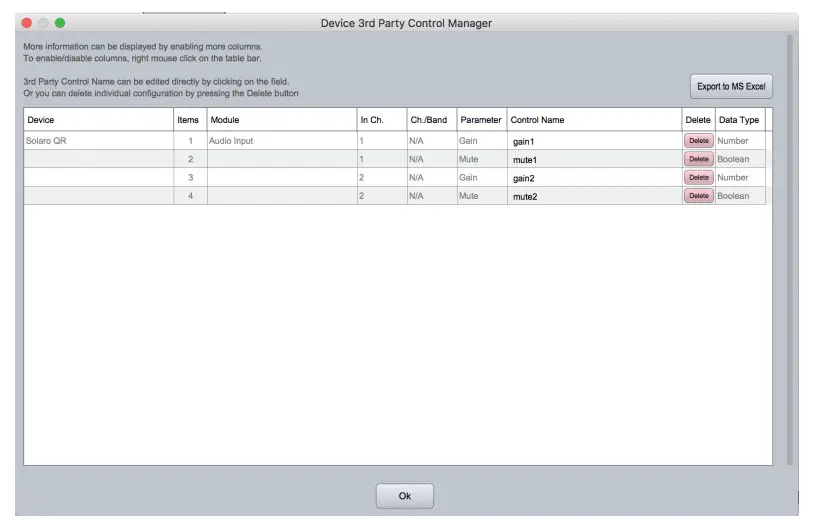Select the Boolean data type for mute2
Image resolution: width=817 pixels, height=521 pixels.
740,196
